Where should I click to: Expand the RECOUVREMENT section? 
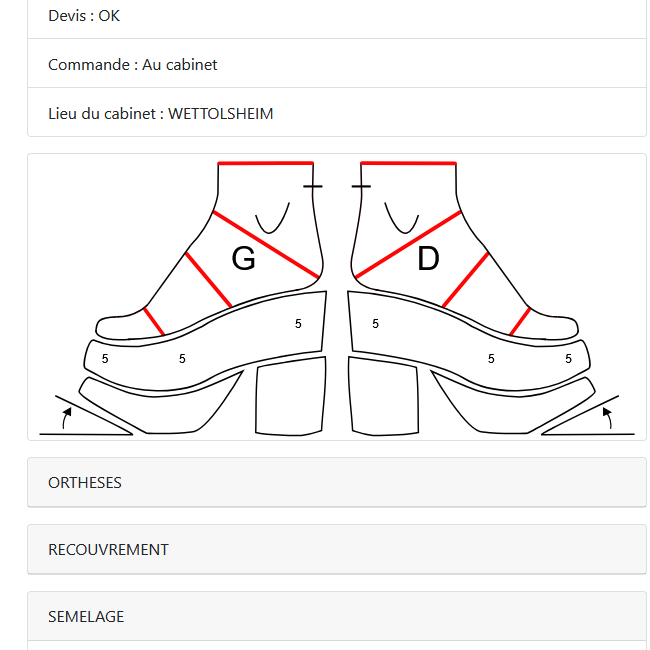[337, 549]
